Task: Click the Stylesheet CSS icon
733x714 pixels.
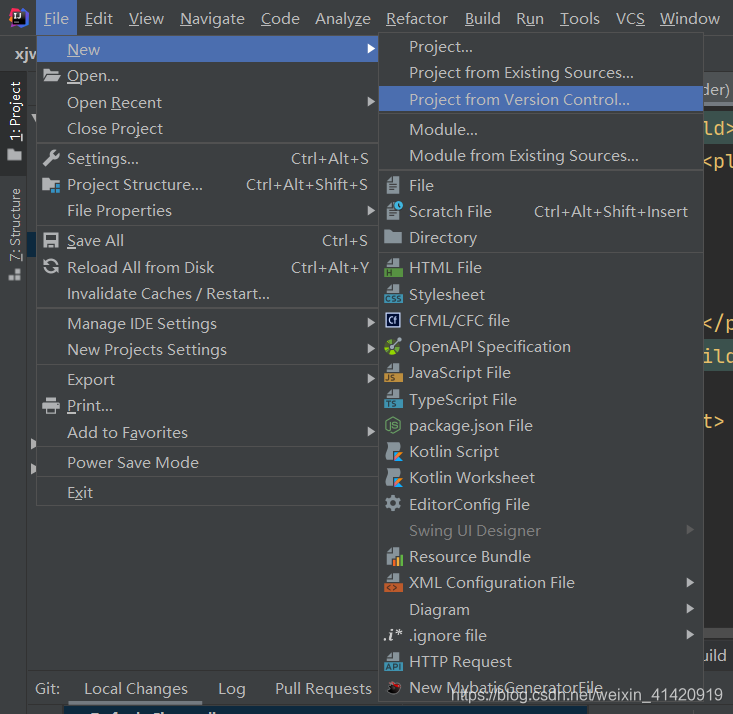Action: coord(393,294)
